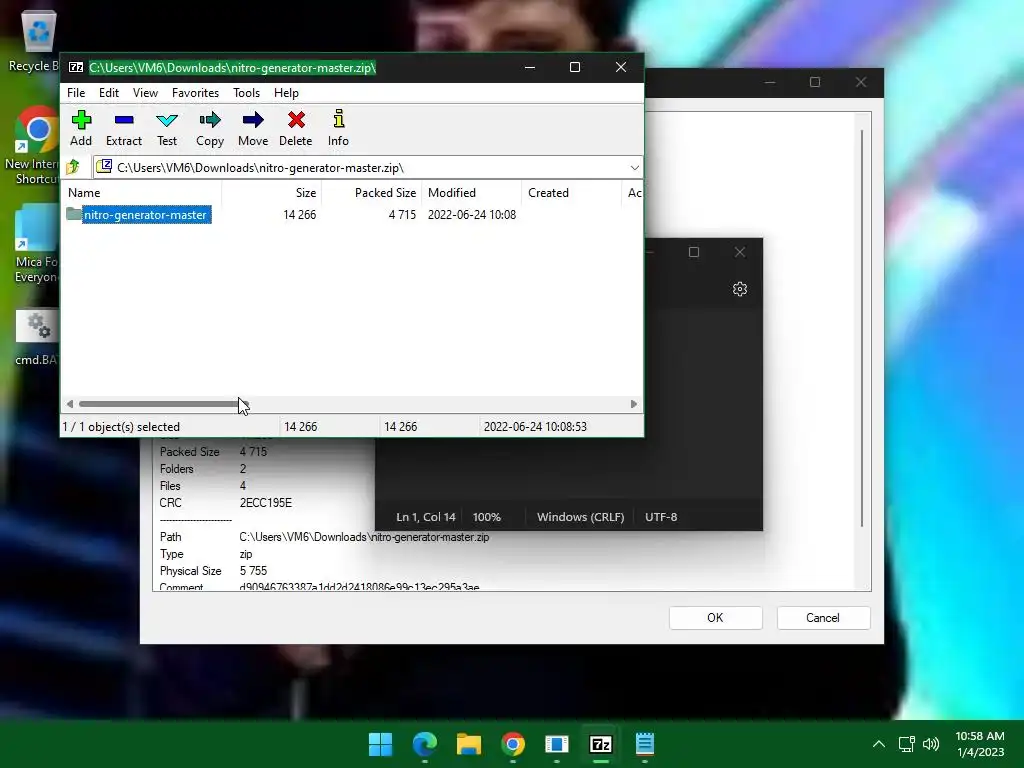Screen dimensions: 1024x768
Task: Click OK in the properties dialog
Action: point(715,618)
